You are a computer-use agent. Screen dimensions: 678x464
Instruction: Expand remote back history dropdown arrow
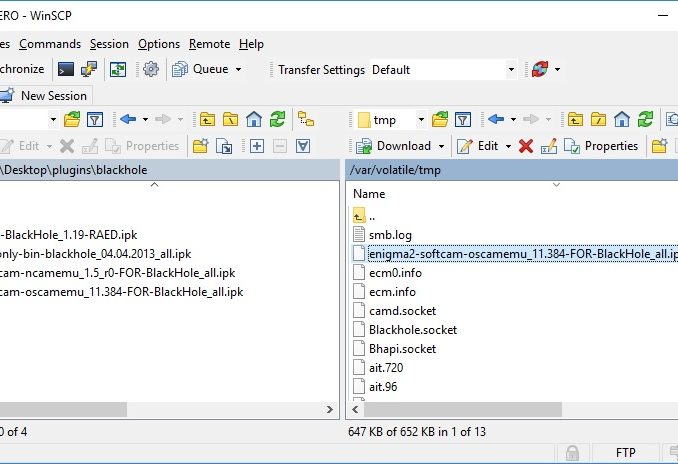coord(513,119)
